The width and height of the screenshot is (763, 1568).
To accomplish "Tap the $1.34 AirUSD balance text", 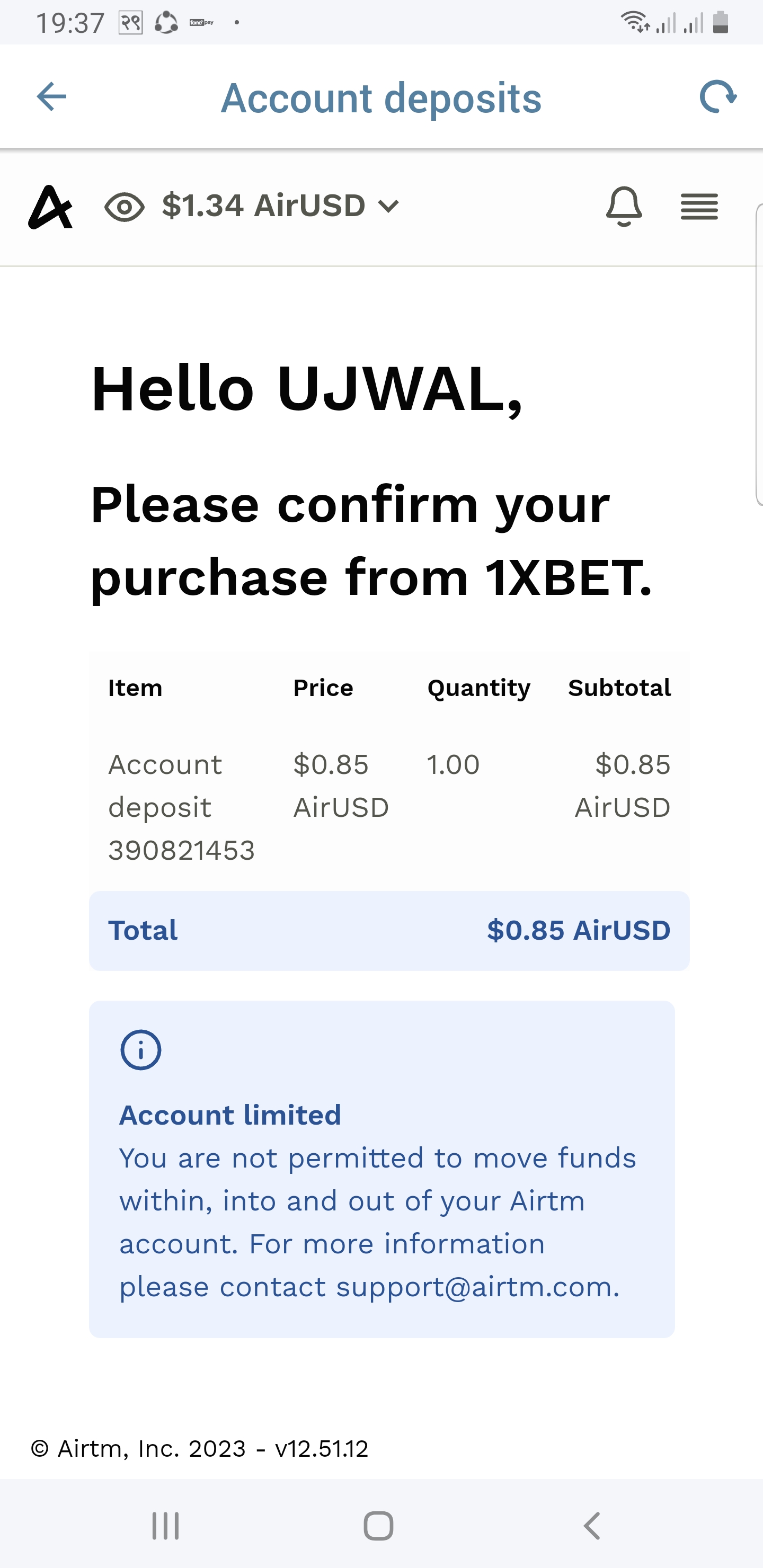I will click(x=263, y=206).
